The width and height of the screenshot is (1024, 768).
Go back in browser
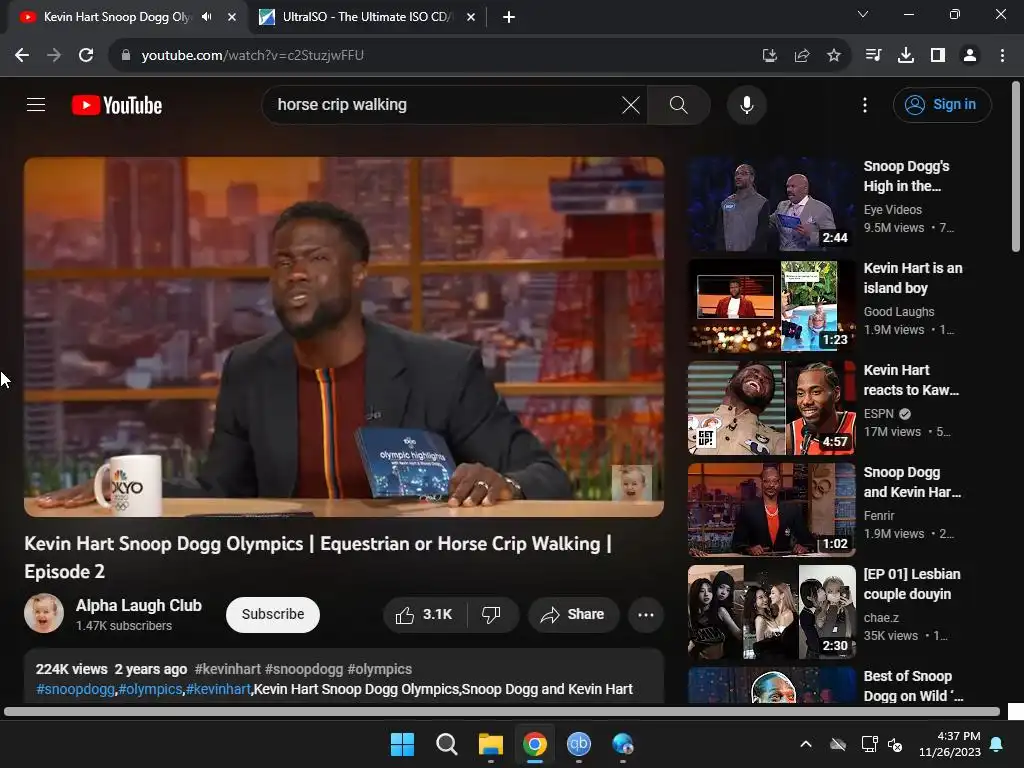click(x=22, y=56)
